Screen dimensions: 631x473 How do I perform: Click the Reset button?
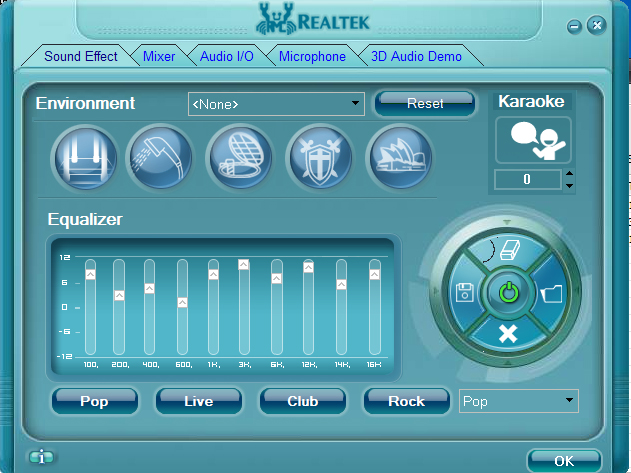pos(425,103)
